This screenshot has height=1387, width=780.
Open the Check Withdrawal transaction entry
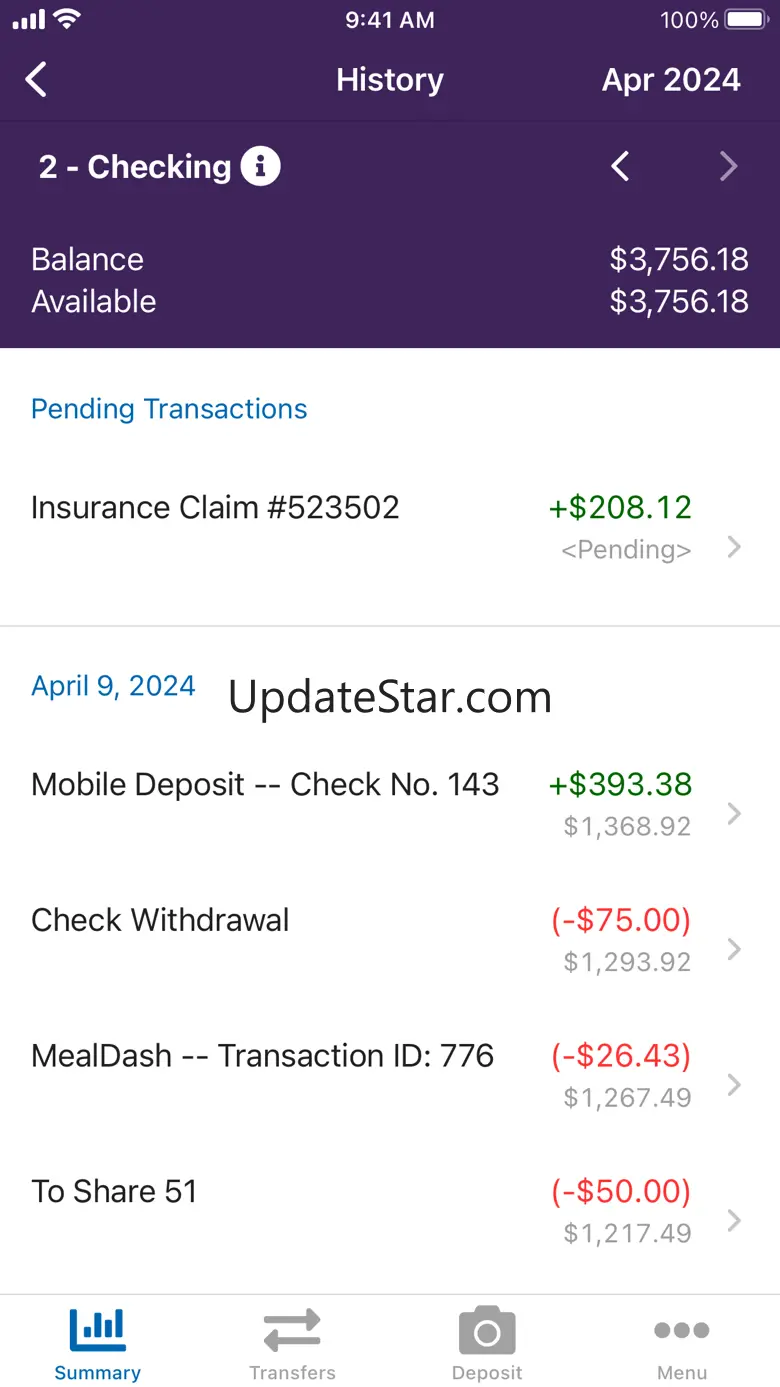point(390,940)
